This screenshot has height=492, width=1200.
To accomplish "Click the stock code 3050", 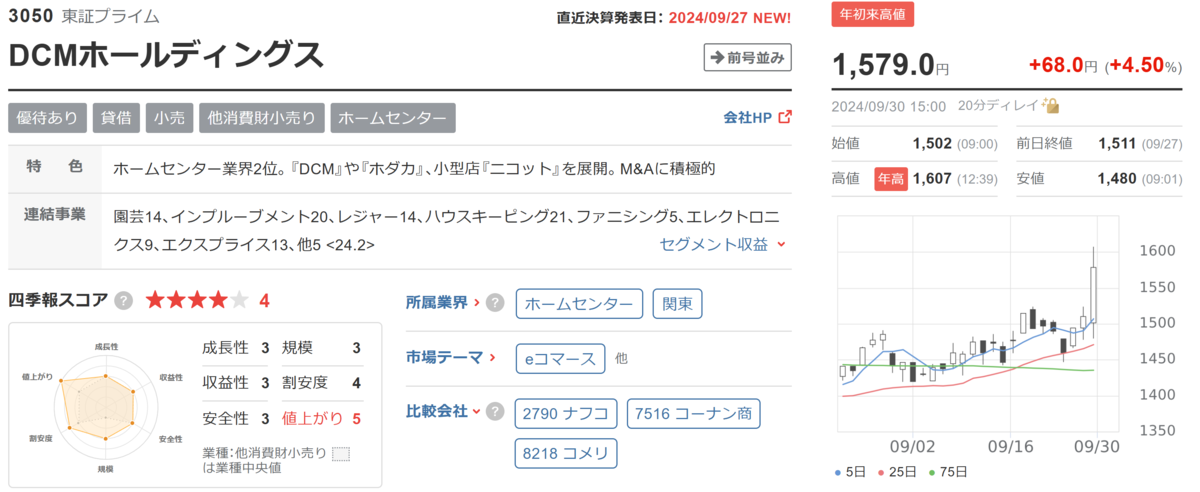I will click(30, 16).
